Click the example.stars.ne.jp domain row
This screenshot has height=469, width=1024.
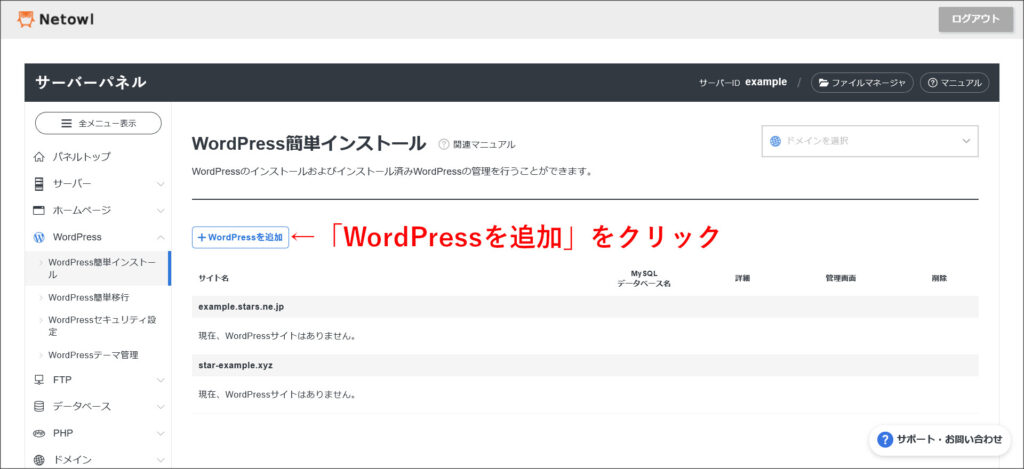point(585,306)
